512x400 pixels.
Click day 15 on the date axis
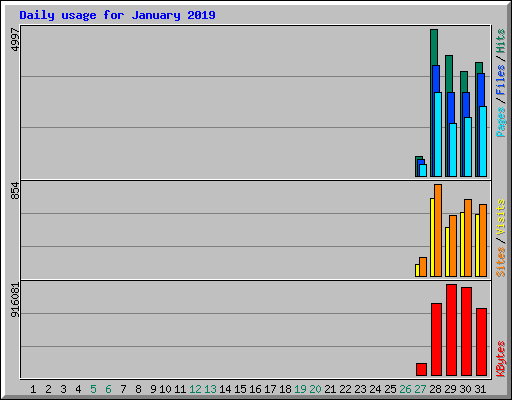point(240,389)
